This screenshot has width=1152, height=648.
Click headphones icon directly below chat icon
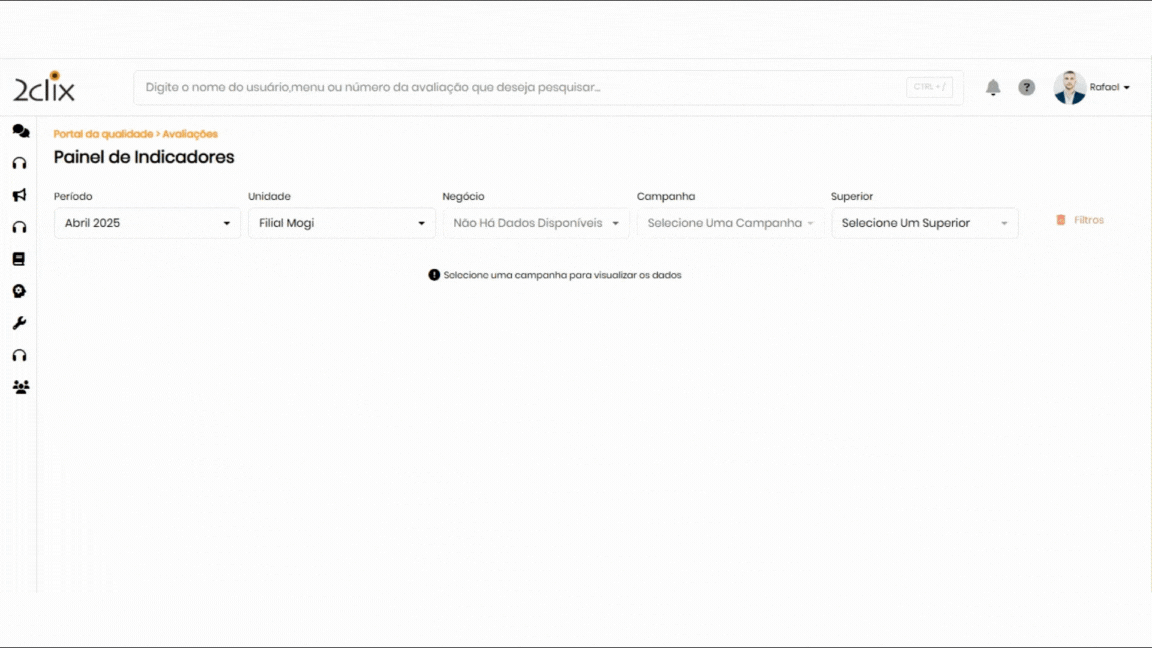19,163
